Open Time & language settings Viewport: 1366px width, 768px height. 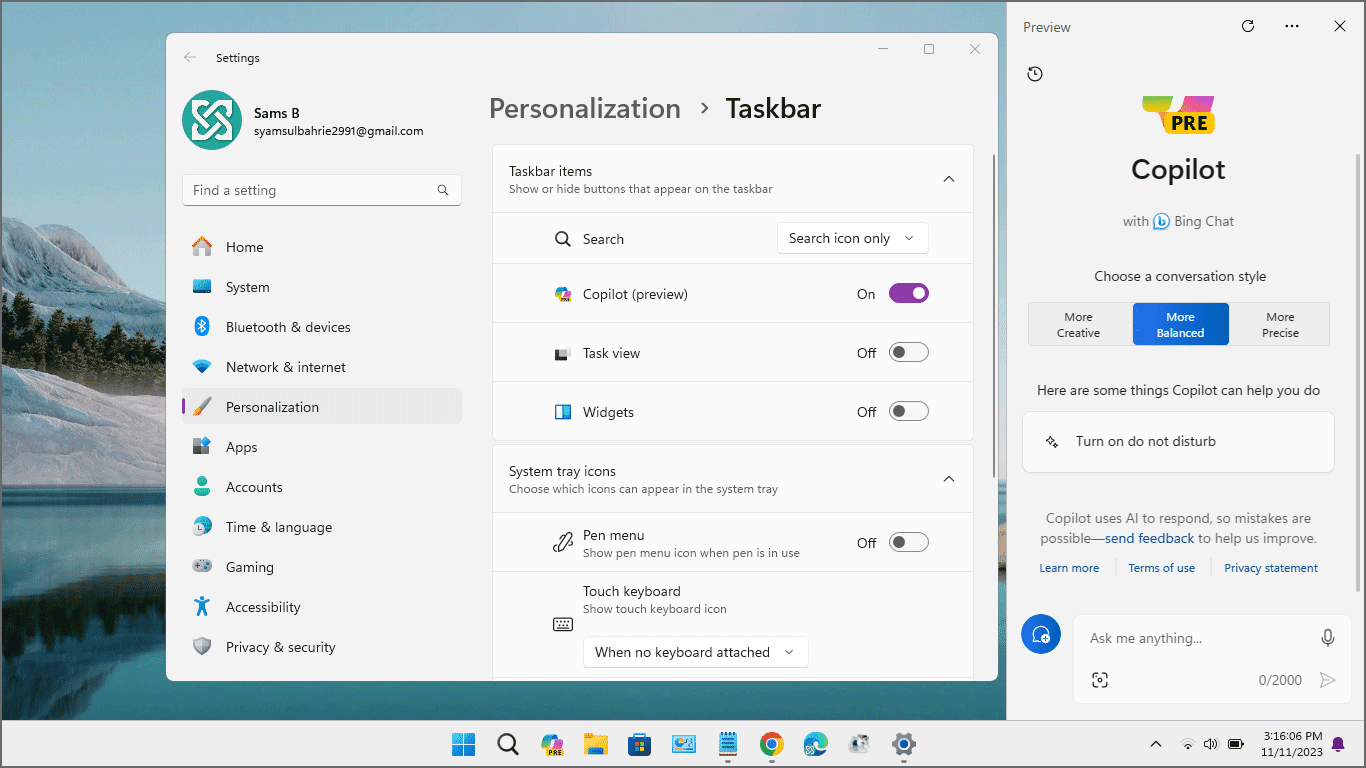(322, 527)
